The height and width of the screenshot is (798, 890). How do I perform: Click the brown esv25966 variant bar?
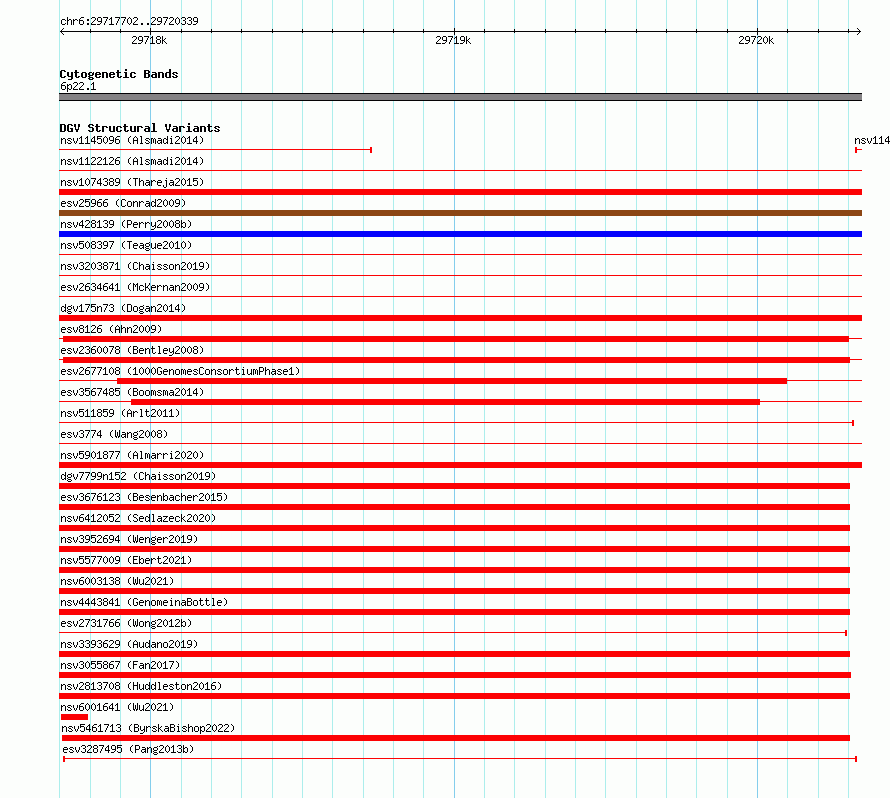point(460,213)
